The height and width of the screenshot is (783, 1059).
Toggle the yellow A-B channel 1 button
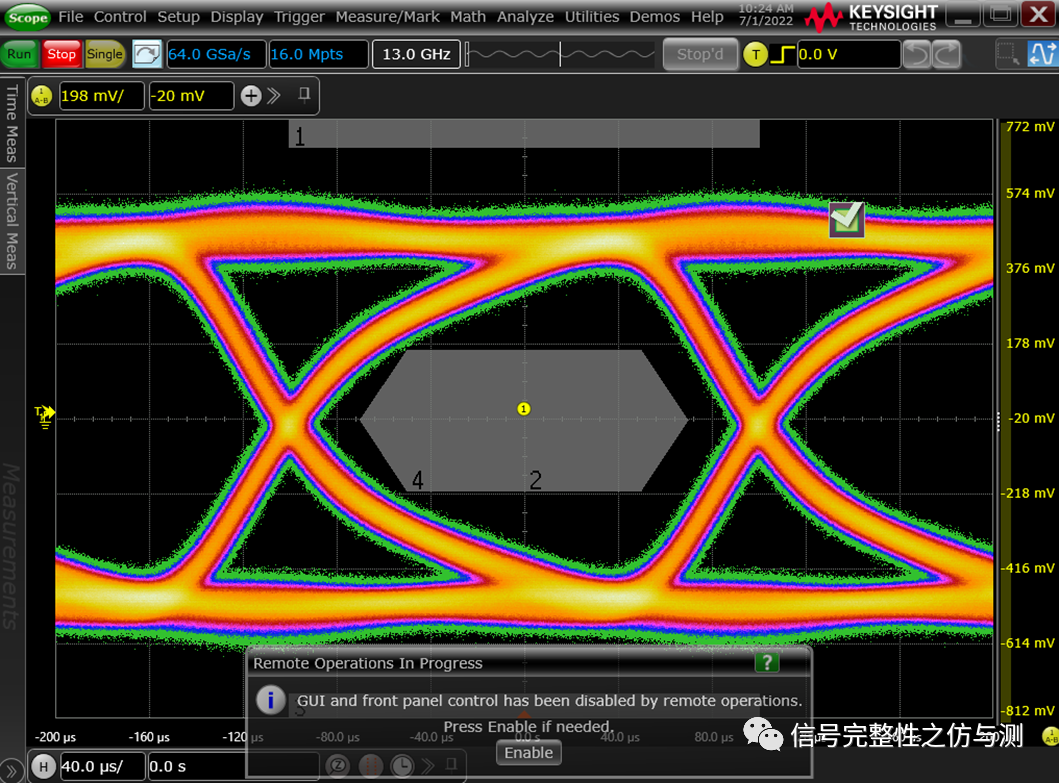[42, 96]
